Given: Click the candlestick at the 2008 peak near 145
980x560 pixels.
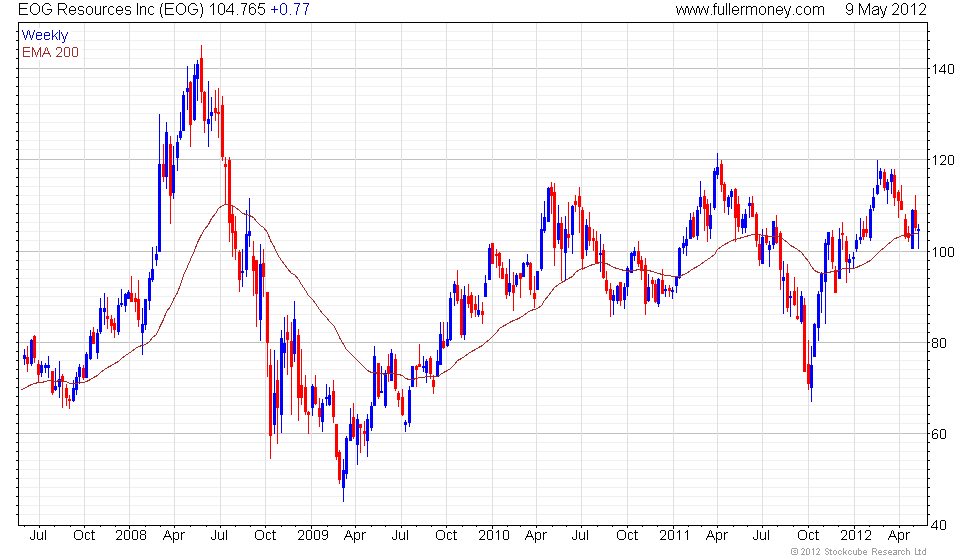Looking at the screenshot, I should [201, 75].
